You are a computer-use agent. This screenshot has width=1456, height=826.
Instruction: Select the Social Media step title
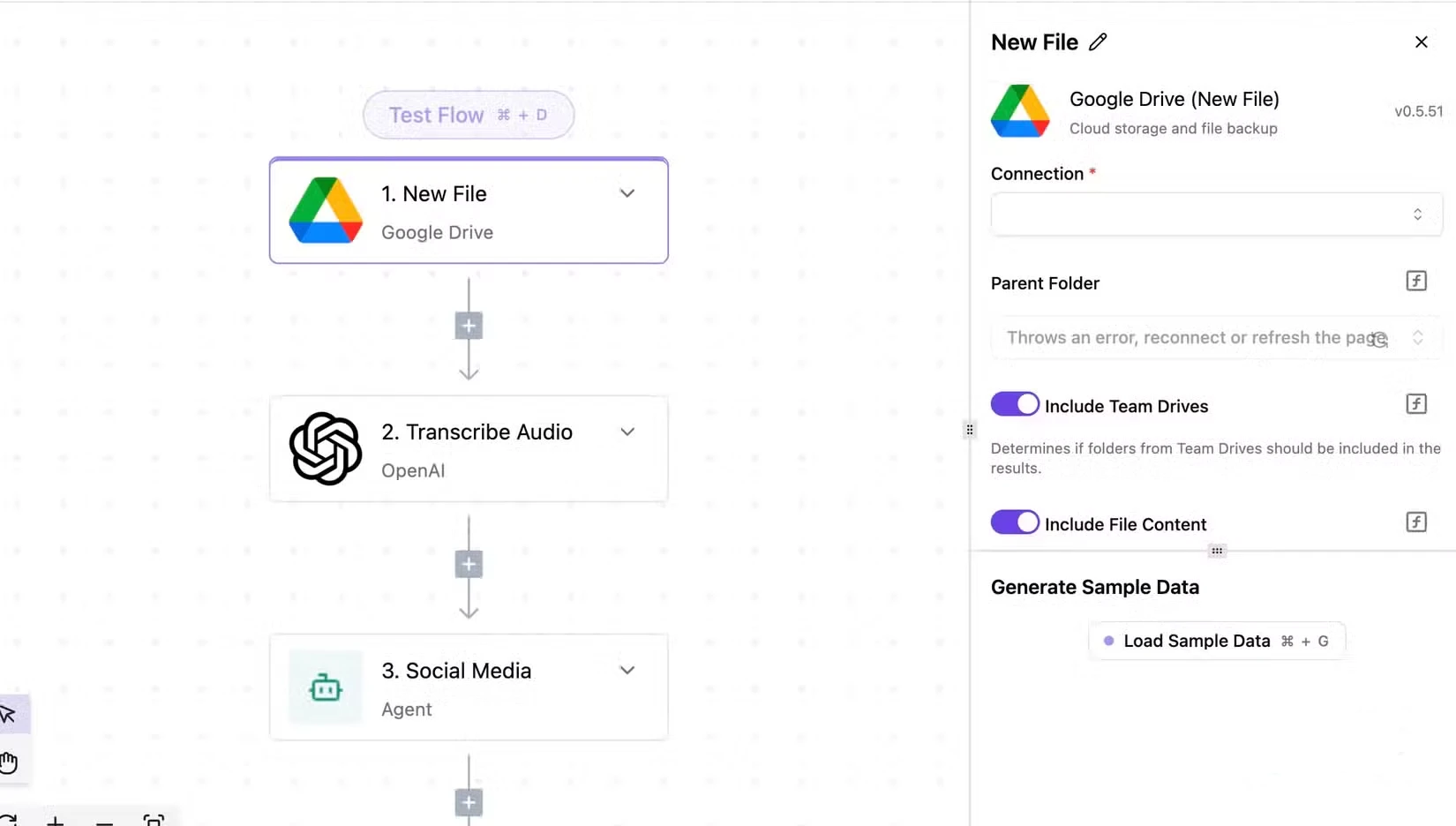(456, 671)
